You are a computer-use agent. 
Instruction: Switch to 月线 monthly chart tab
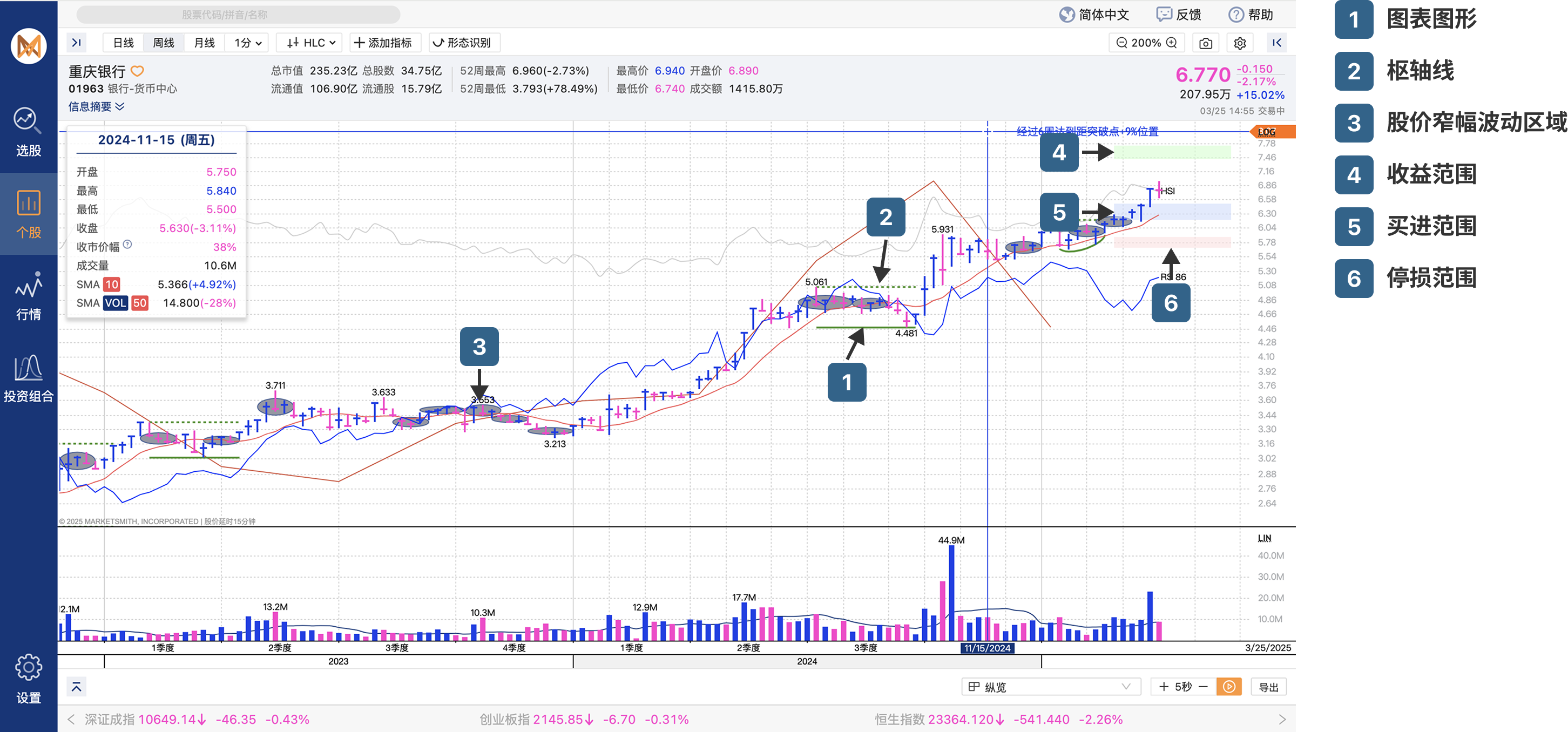[204, 43]
